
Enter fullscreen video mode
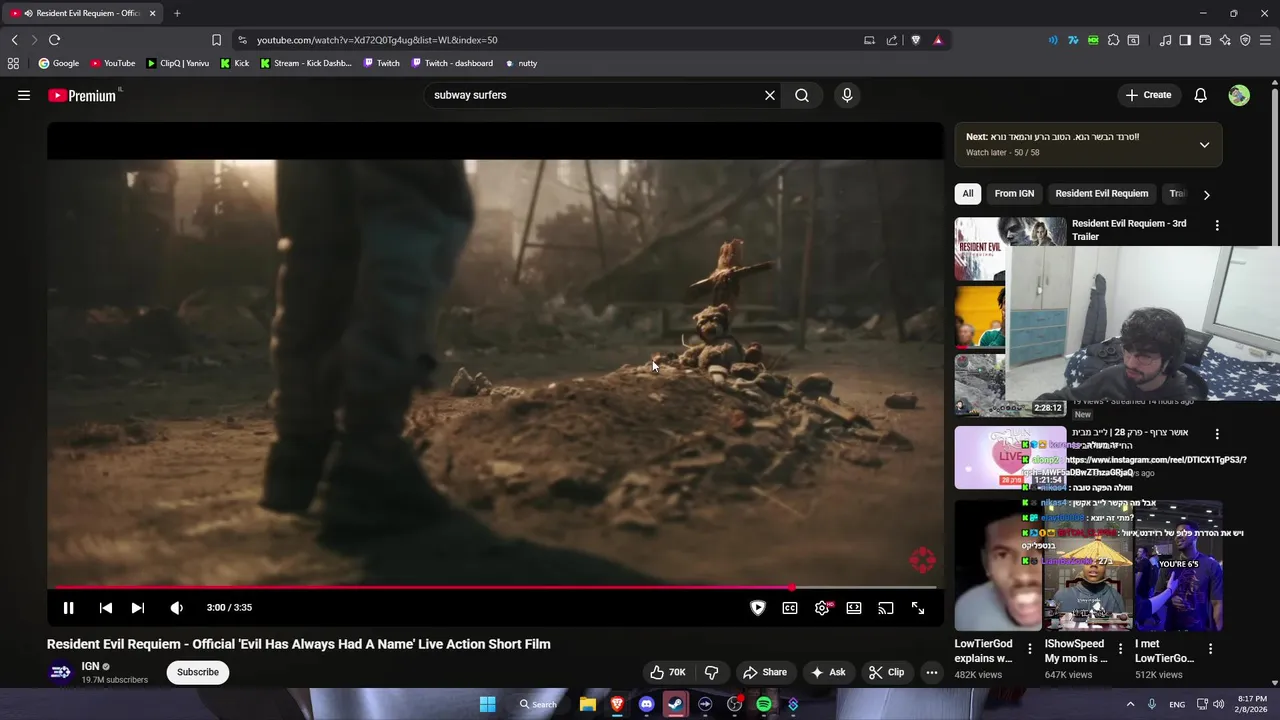pos(918,608)
